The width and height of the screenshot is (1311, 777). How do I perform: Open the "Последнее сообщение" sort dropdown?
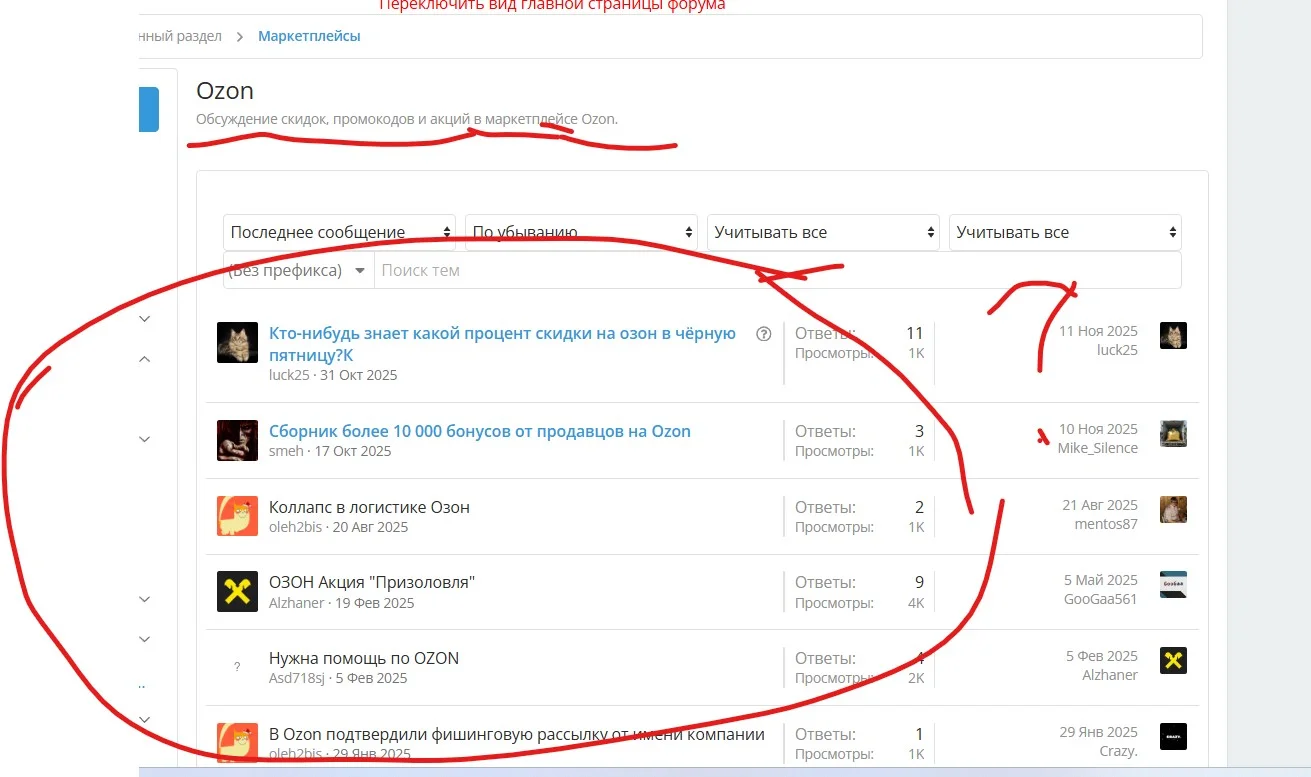point(339,232)
